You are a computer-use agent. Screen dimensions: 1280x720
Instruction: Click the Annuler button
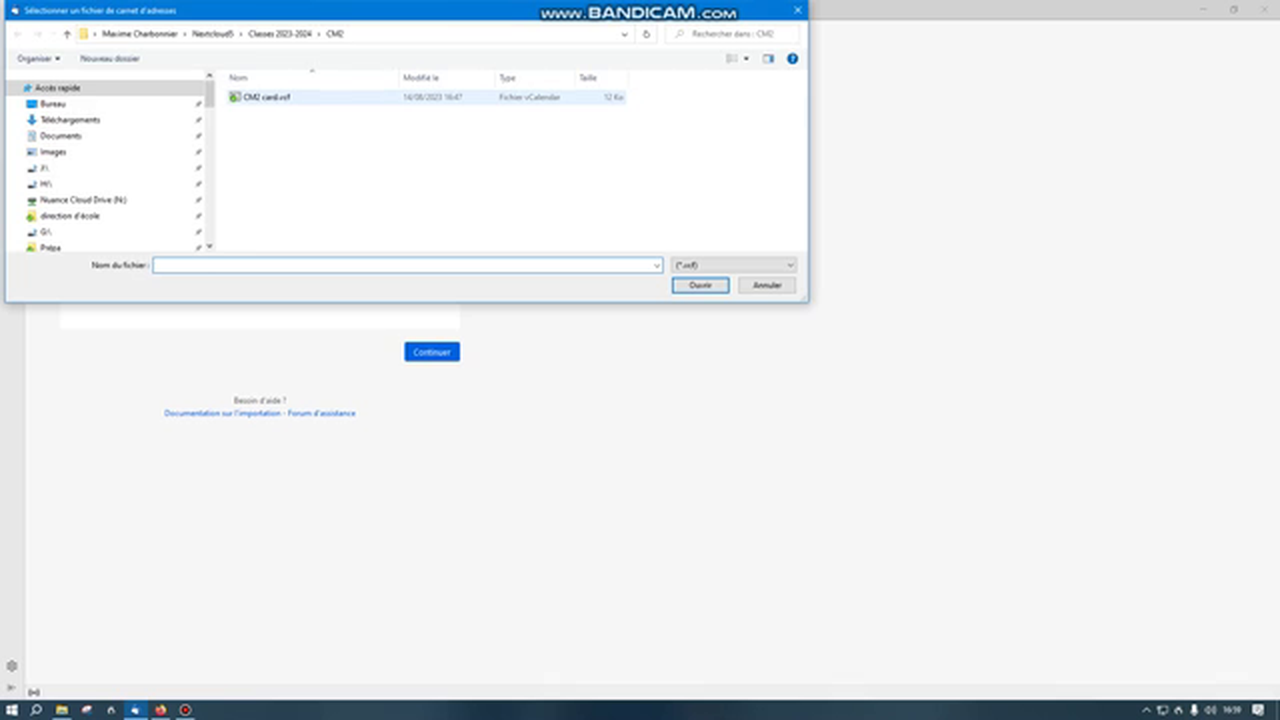[x=767, y=285]
